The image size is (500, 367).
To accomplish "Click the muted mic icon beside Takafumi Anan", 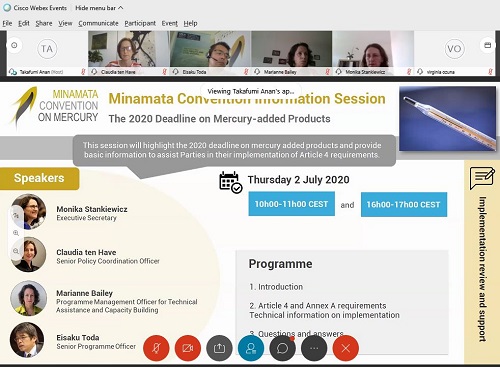I will tap(83, 71).
